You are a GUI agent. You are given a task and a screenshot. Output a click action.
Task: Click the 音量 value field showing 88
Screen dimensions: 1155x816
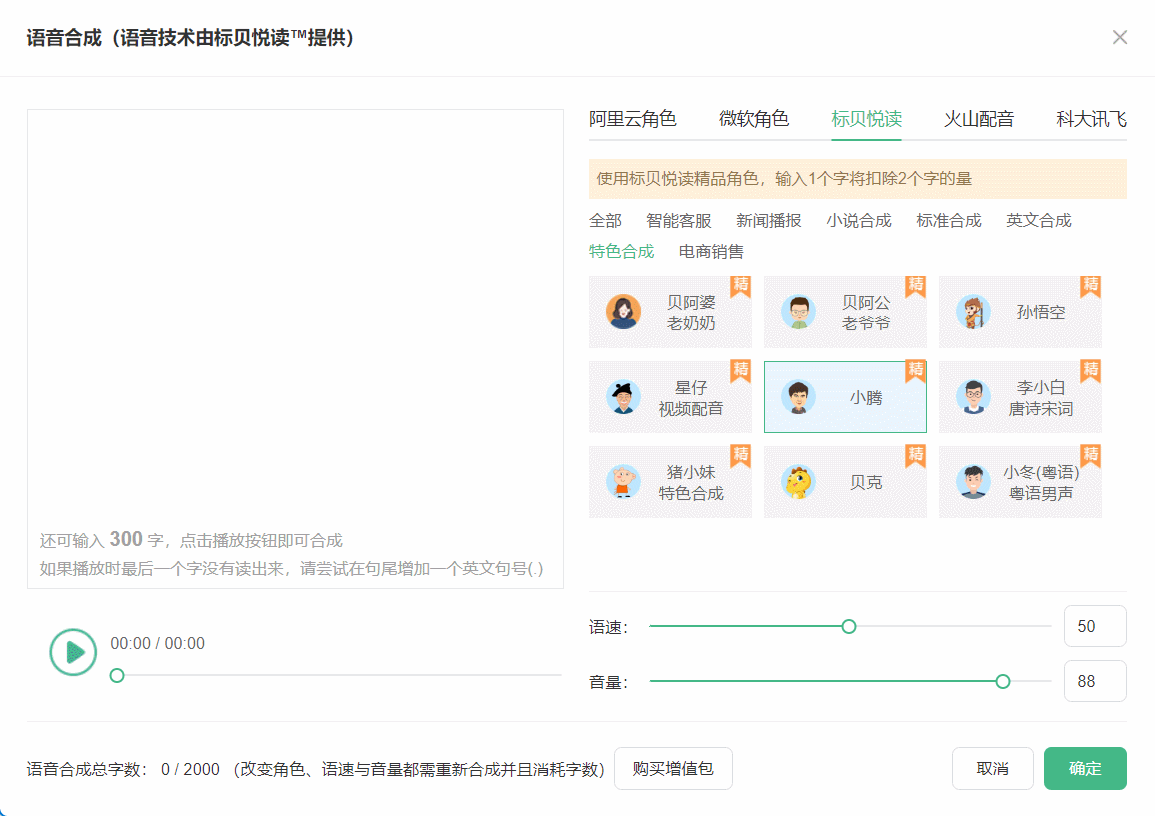pyautogui.click(x=1095, y=681)
